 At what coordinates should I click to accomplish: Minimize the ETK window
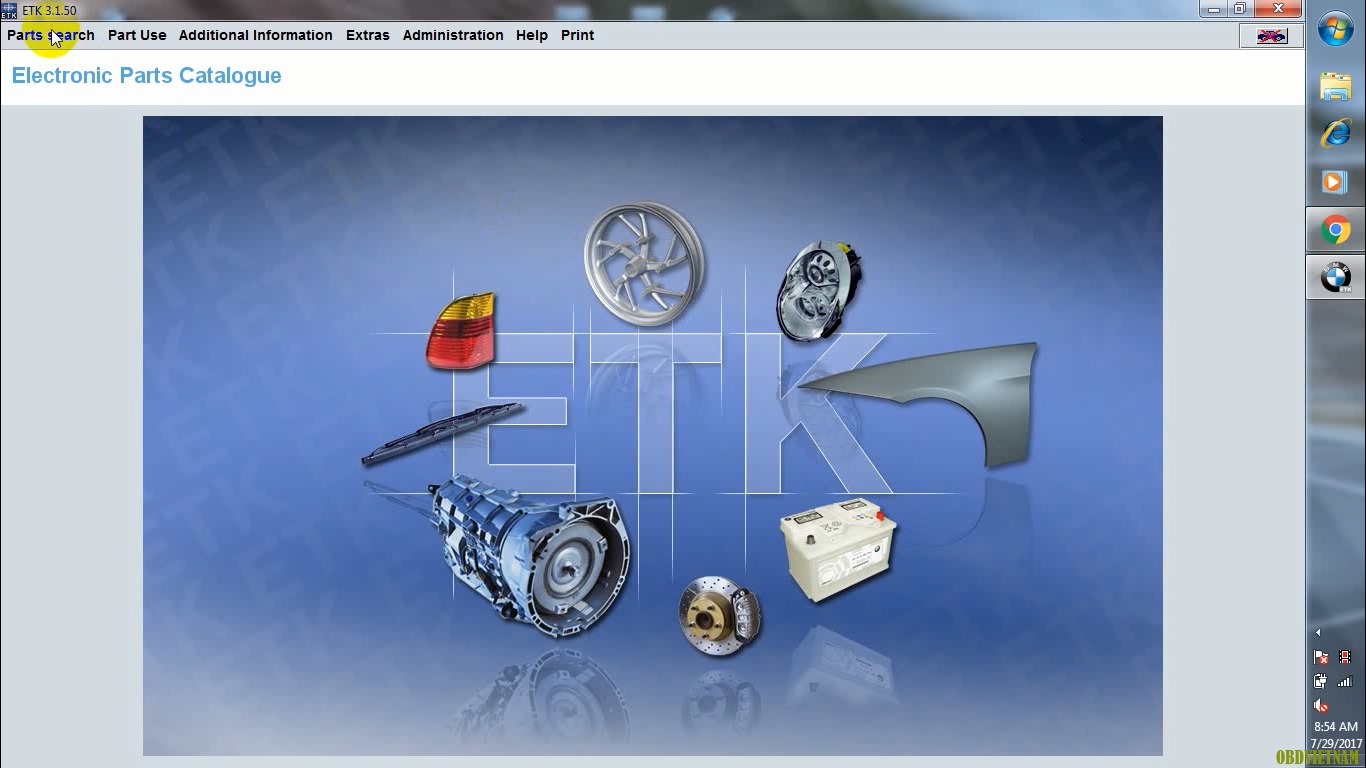pos(1214,9)
